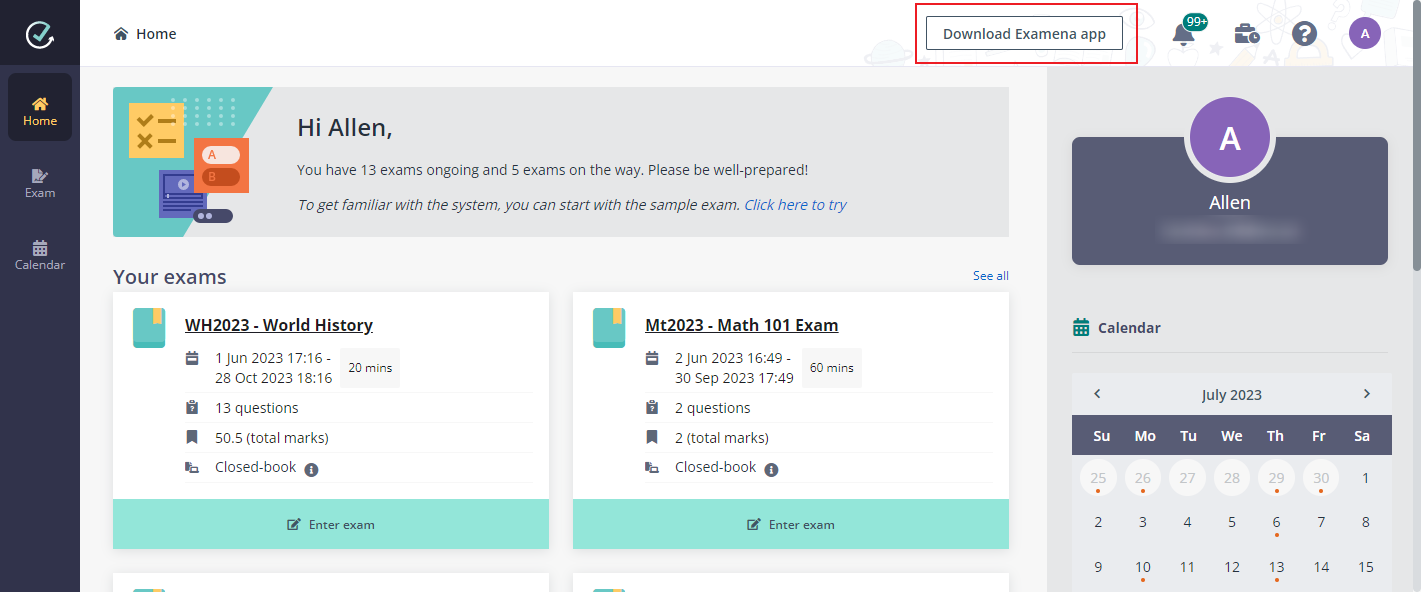Click World History book icon
Viewport: 1421px width, 592px height.
tap(149, 328)
